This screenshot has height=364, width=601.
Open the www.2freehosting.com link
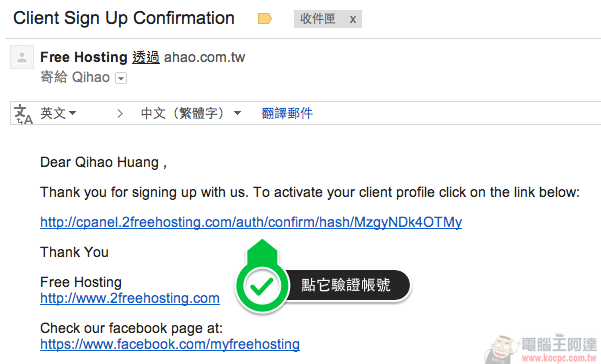coord(130,298)
